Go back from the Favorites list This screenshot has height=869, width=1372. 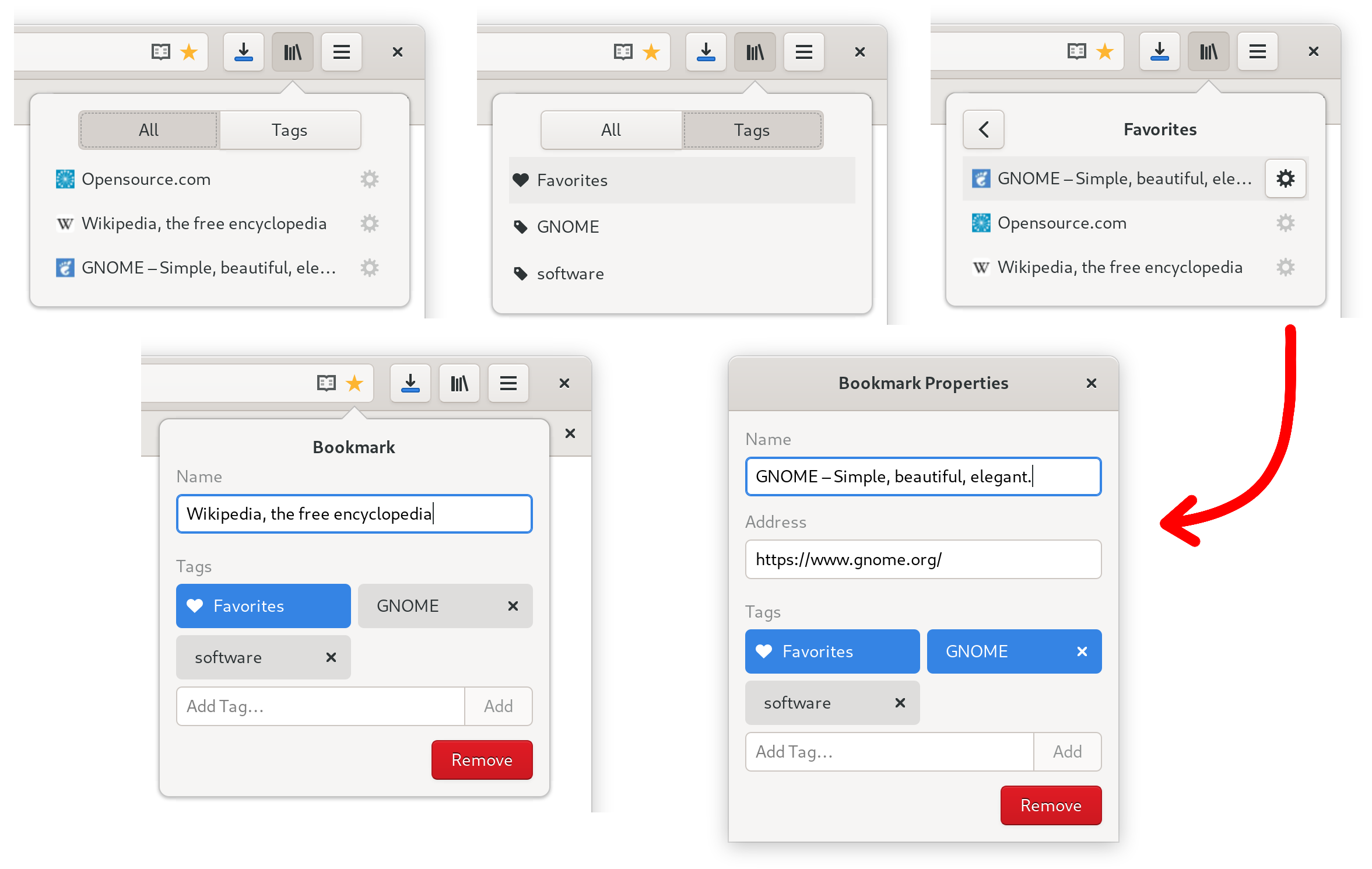[x=983, y=129]
